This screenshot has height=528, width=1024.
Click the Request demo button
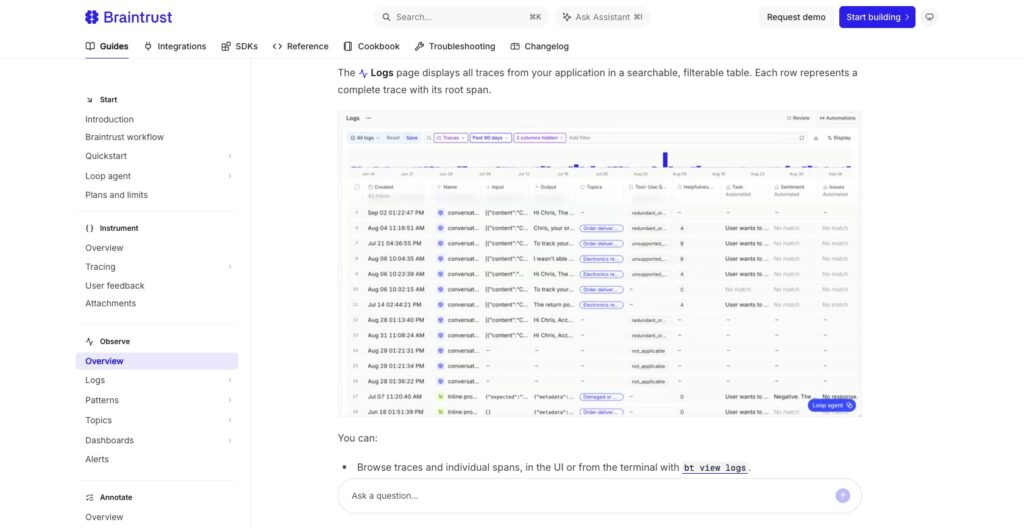coord(796,17)
